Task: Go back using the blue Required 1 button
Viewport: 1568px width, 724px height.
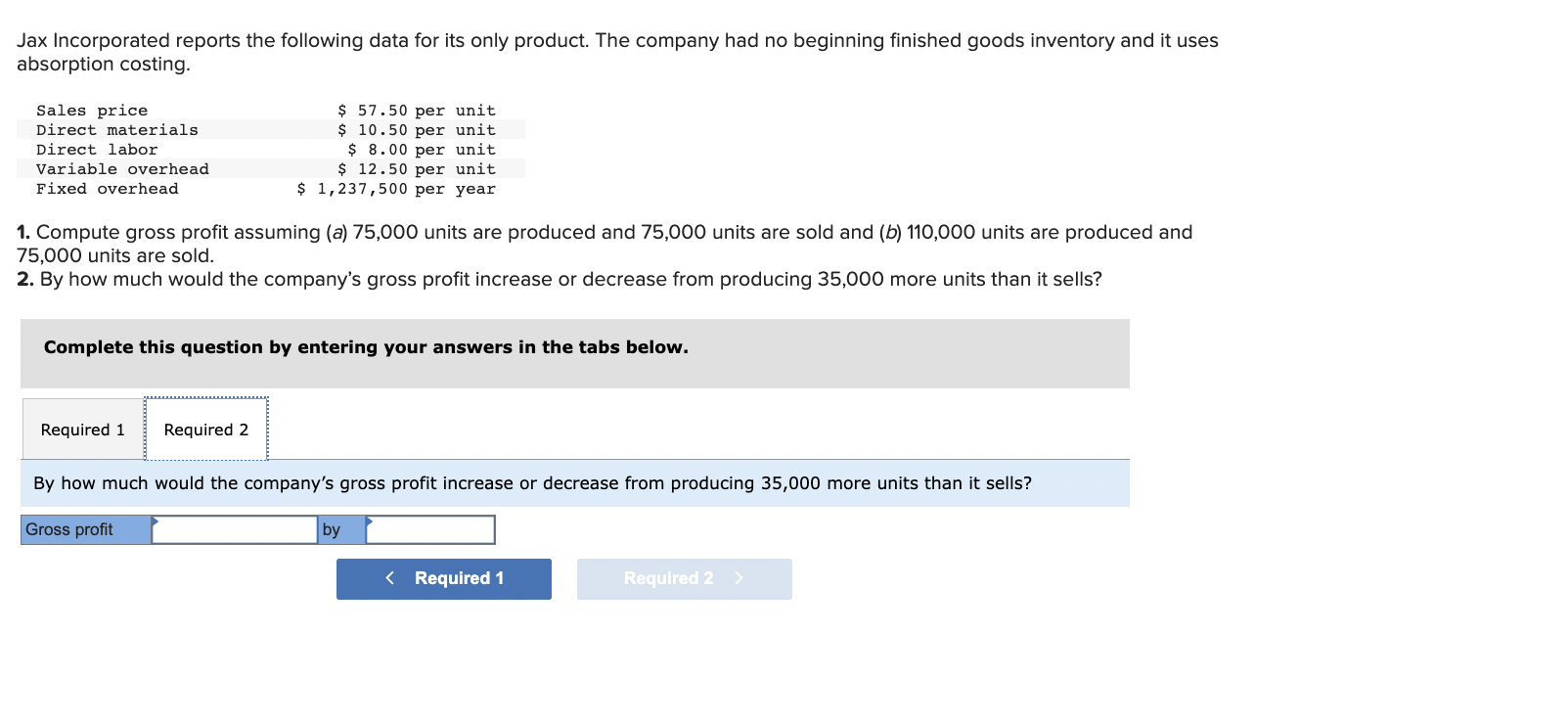Action: tap(444, 579)
